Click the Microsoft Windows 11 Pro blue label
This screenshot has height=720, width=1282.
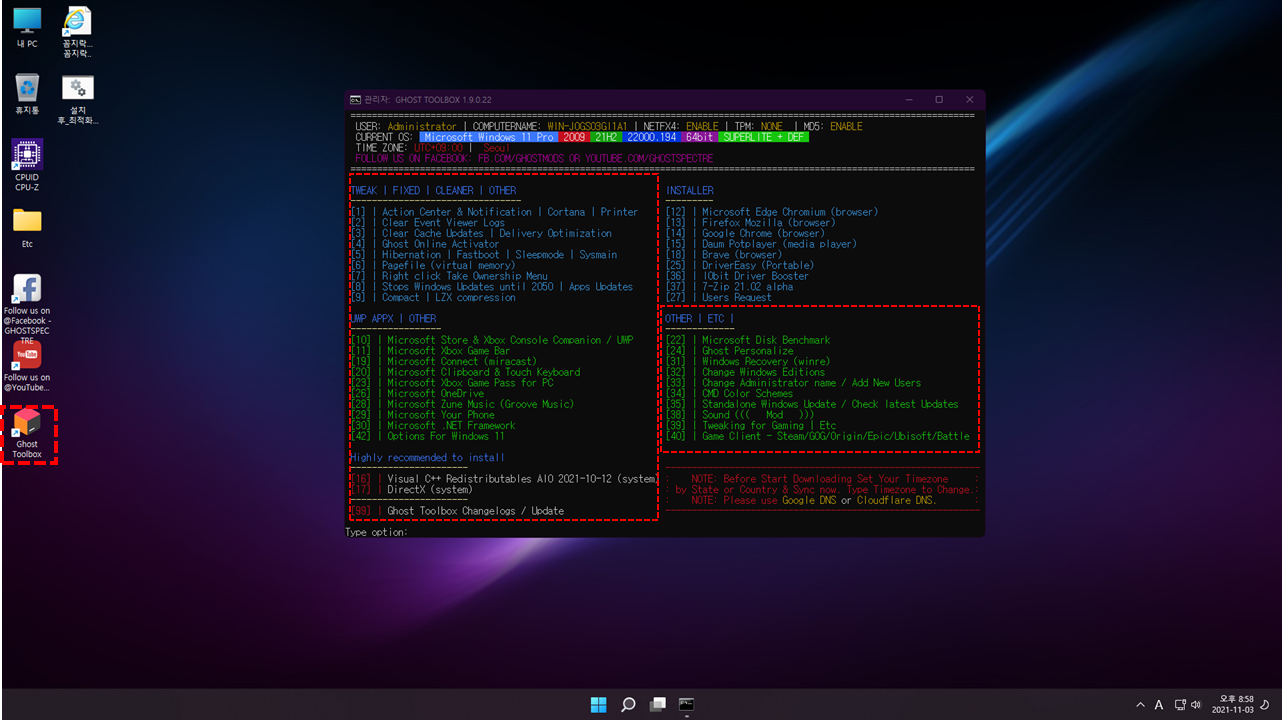pos(488,136)
